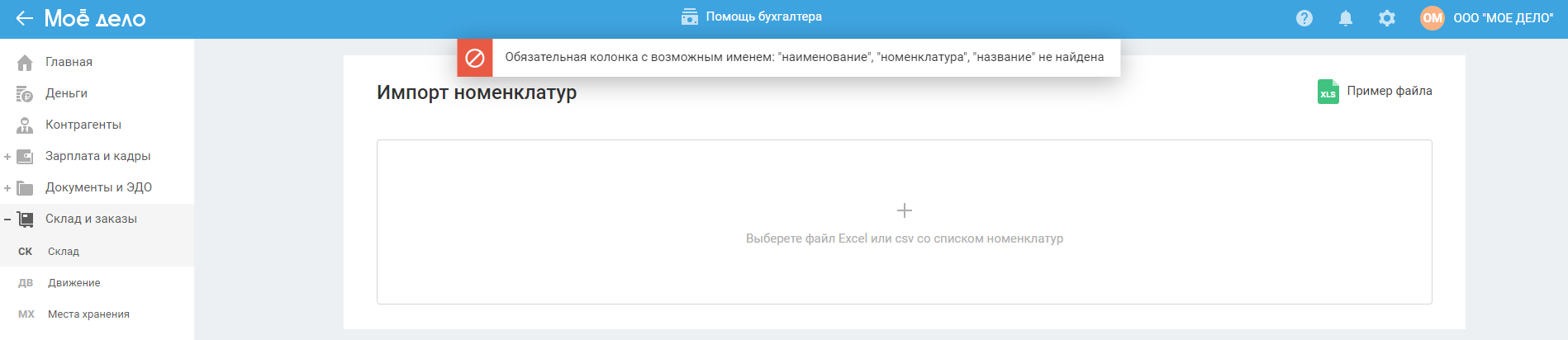1568x340 pixels.
Task: Open settings gear in header
Action: pos(1387,18)
